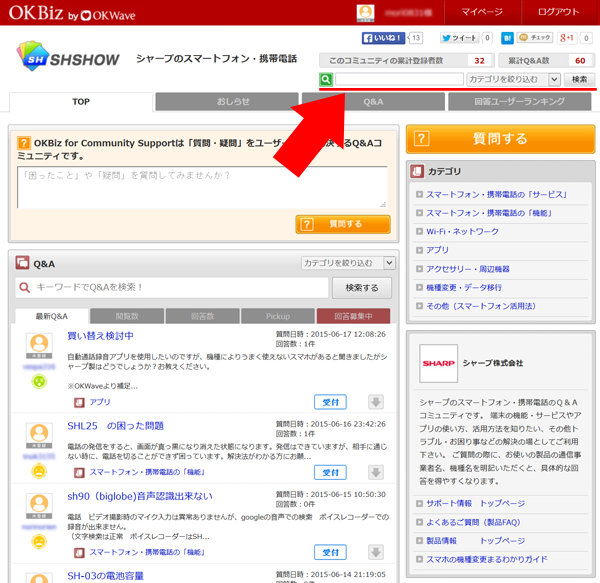Viewport: 600px width, 583px height.
Task: Expand the Q&A panel category filter dropdown
Action: click(349, 263)
